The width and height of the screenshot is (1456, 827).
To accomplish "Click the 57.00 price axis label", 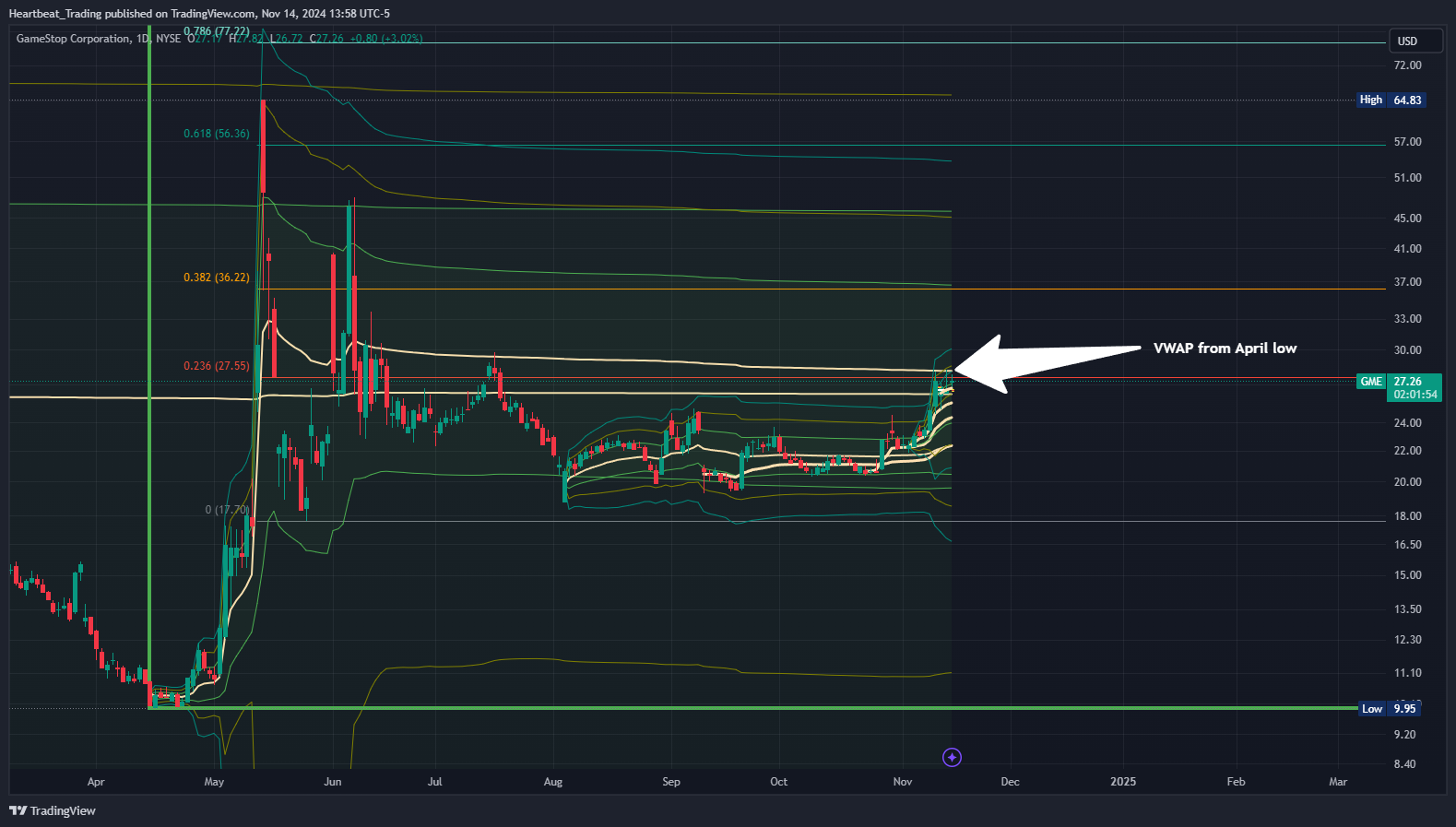I will coord(1408,142).
